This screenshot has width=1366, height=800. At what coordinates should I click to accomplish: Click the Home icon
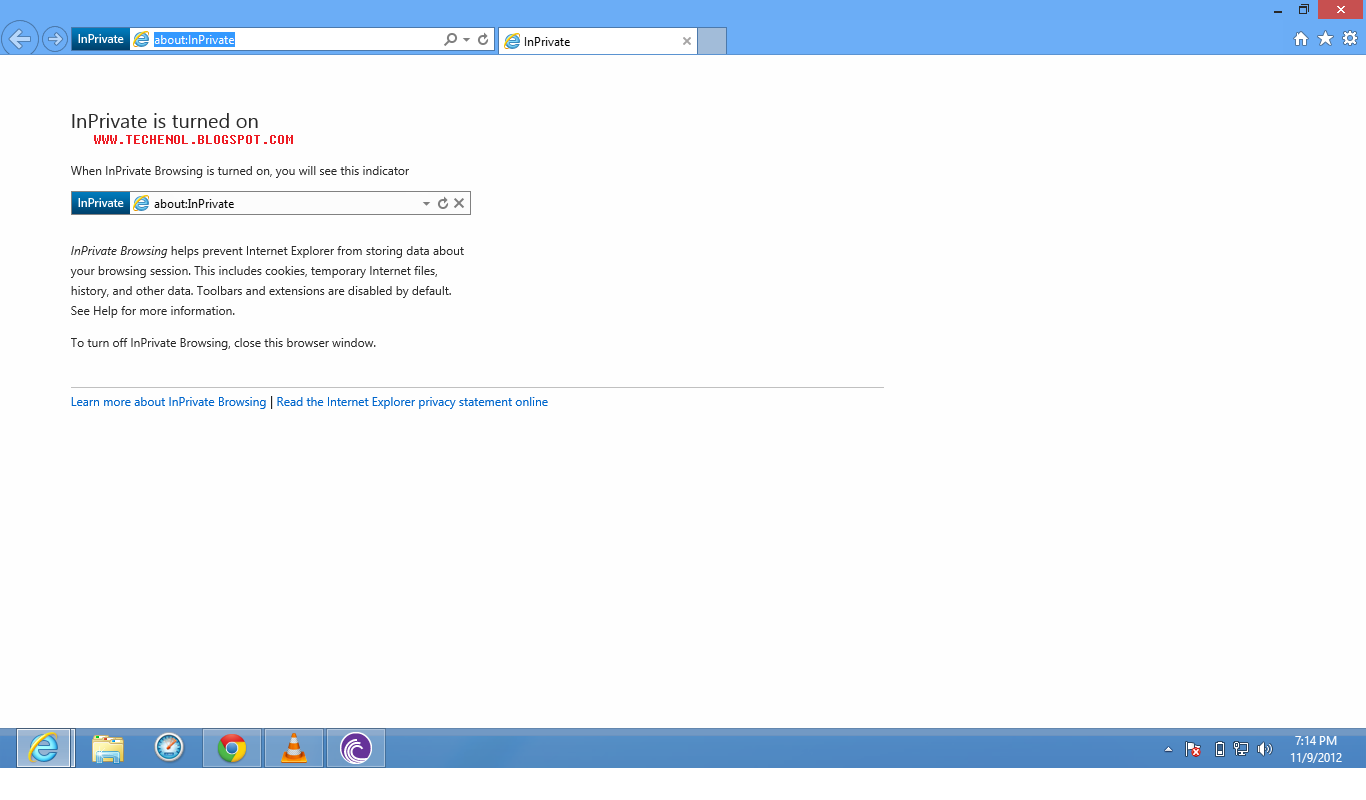point(1301,39)
